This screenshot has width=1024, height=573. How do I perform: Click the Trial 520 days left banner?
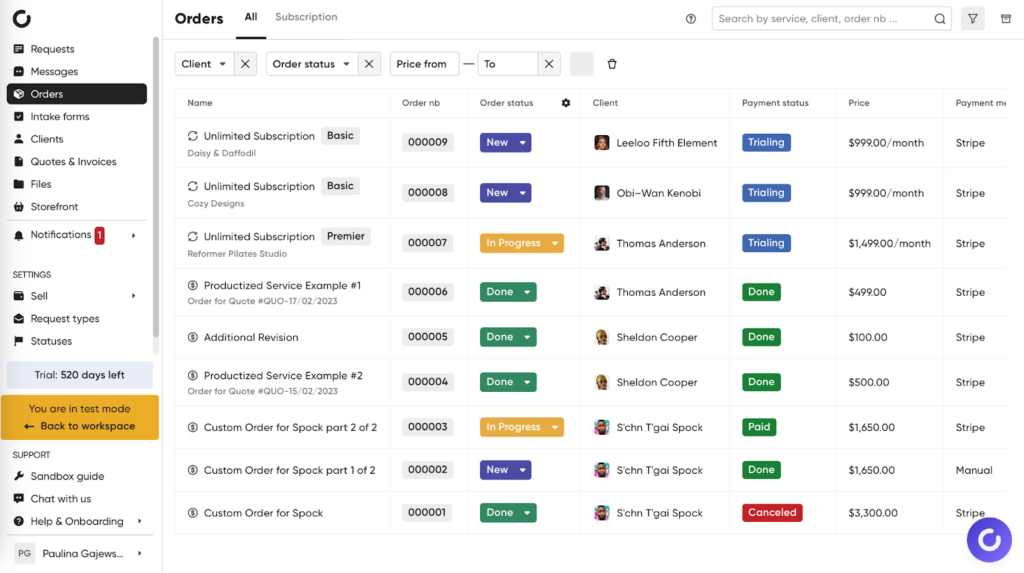tap(80, 375)
